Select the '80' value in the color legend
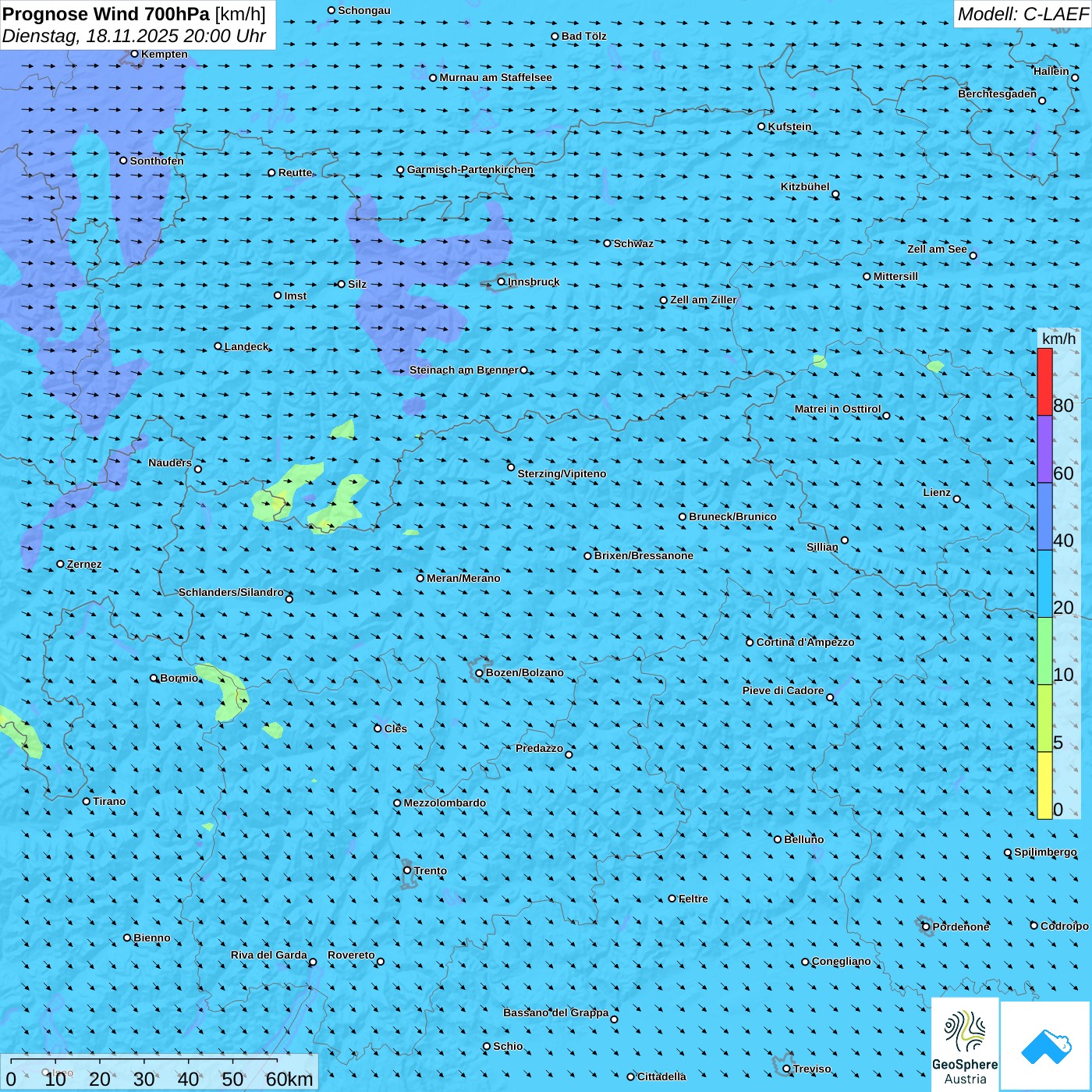This screenshot has height=1092, width=1092. (x=1063, y=406)
